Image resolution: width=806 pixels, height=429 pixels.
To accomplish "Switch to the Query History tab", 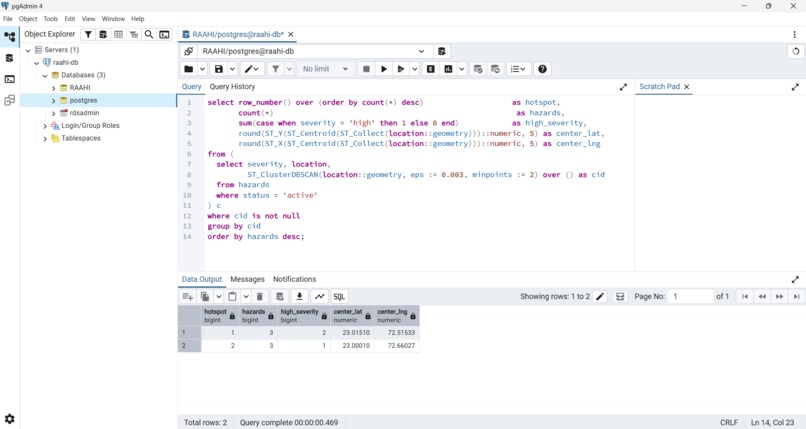I will coord(232,87).
